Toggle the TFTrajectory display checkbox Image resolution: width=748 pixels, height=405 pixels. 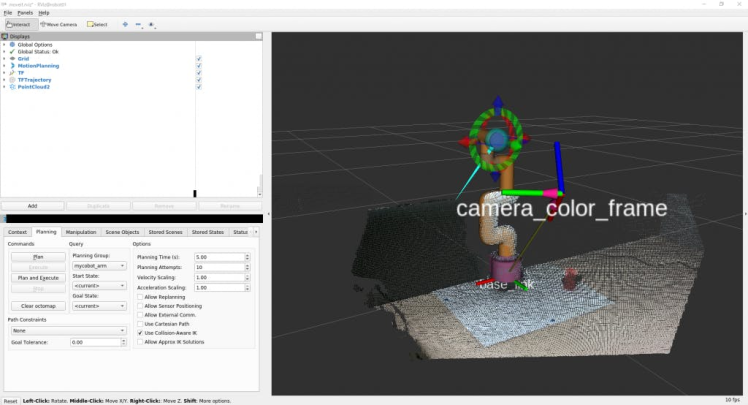(x=199, y=79)
